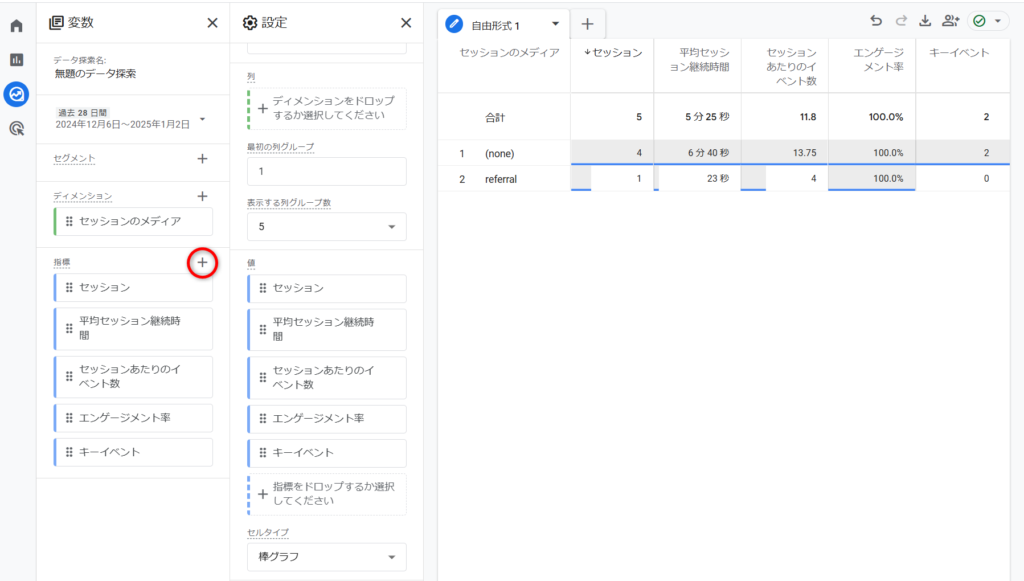Select セッションのメディア dimension chip

click(x=132, y=222)
